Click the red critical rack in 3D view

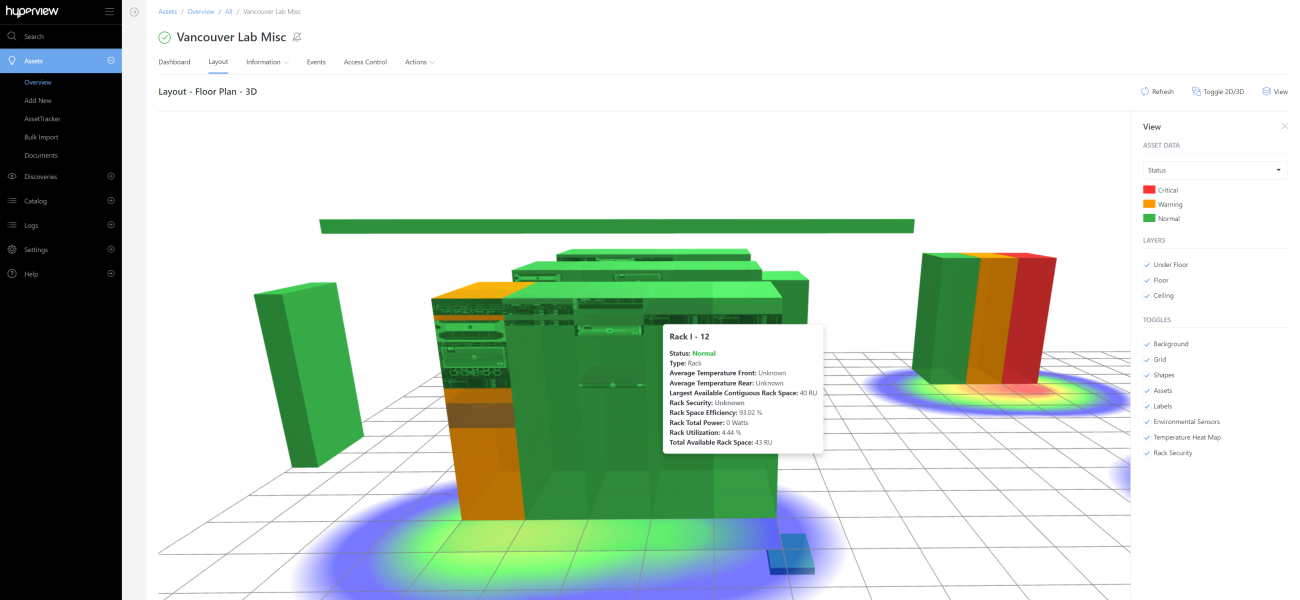tap(1030, 320)
